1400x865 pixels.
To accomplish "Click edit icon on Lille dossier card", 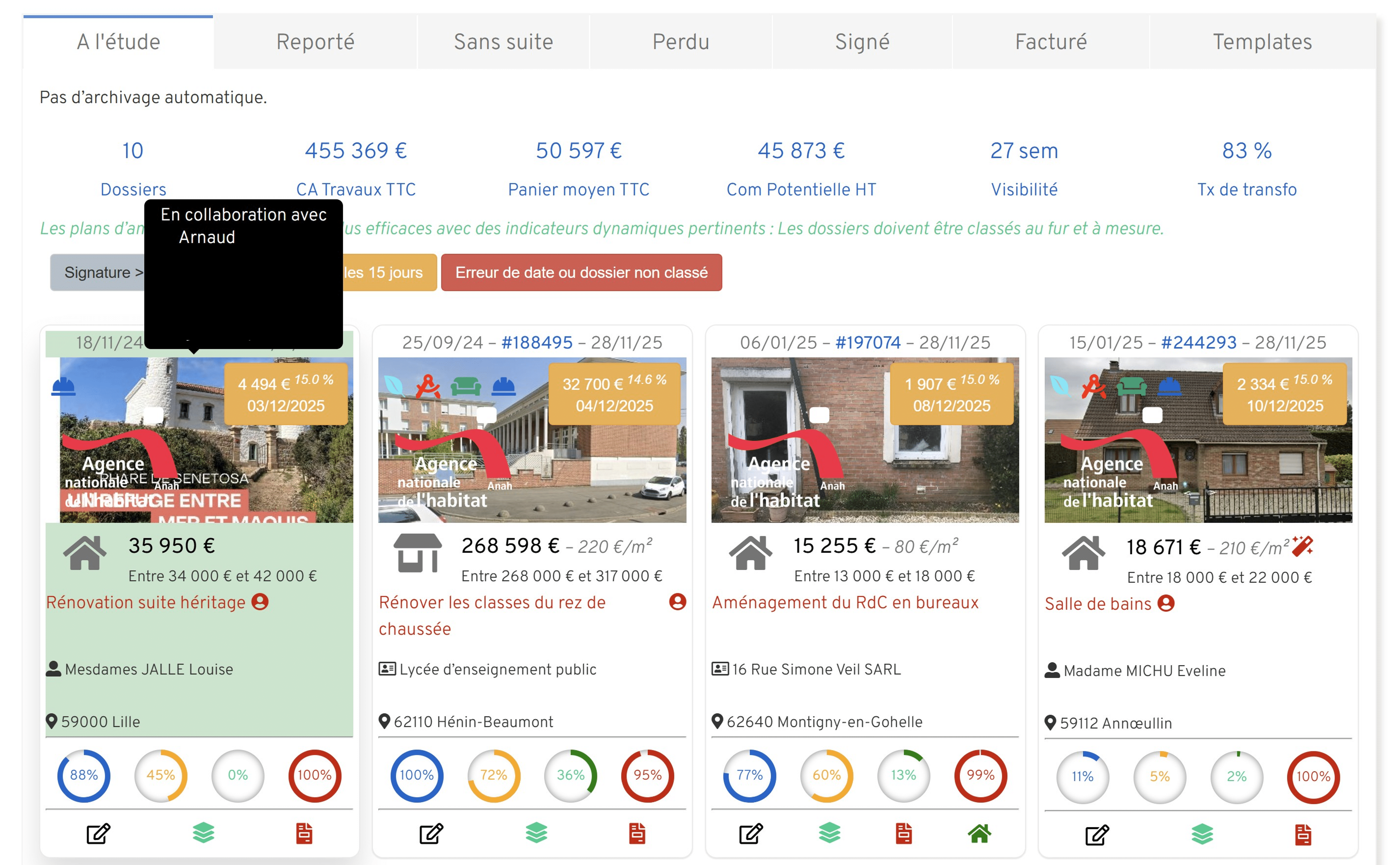I will pyautogui.click(x=98, y=834).
